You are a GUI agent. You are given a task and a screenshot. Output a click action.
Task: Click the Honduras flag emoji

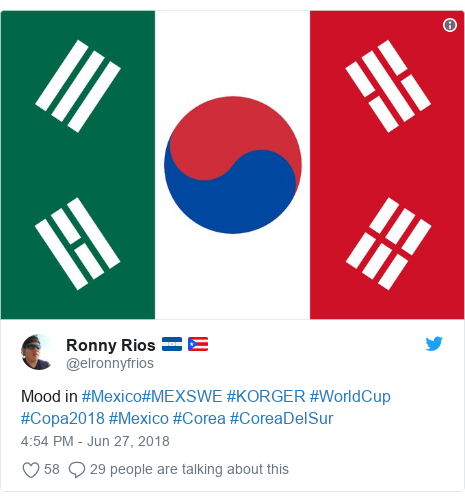[172, 344]
